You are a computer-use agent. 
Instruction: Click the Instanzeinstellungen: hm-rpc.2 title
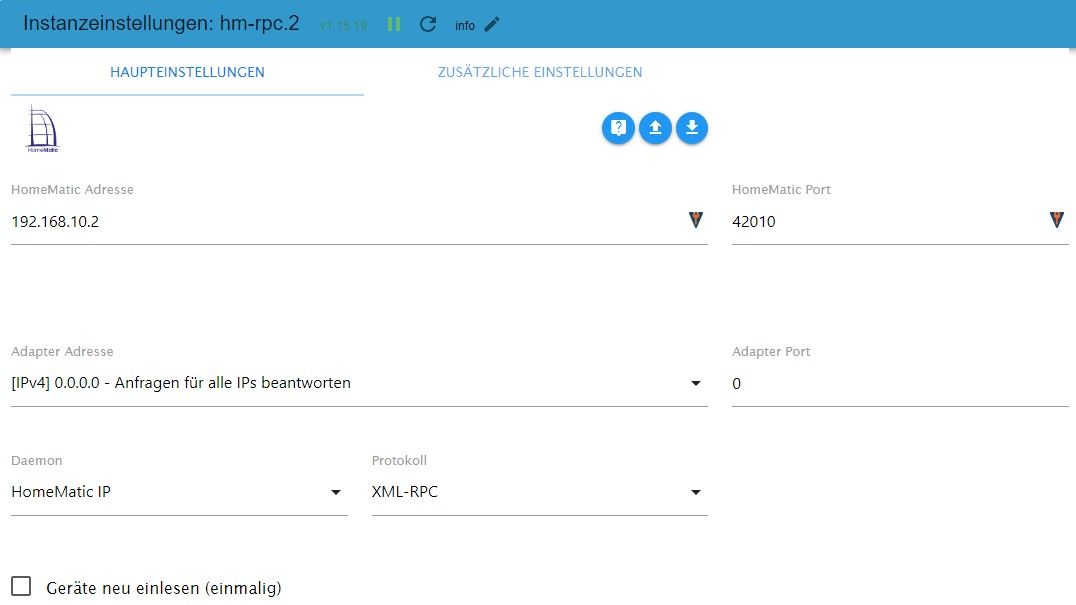(x=161, y=23)
